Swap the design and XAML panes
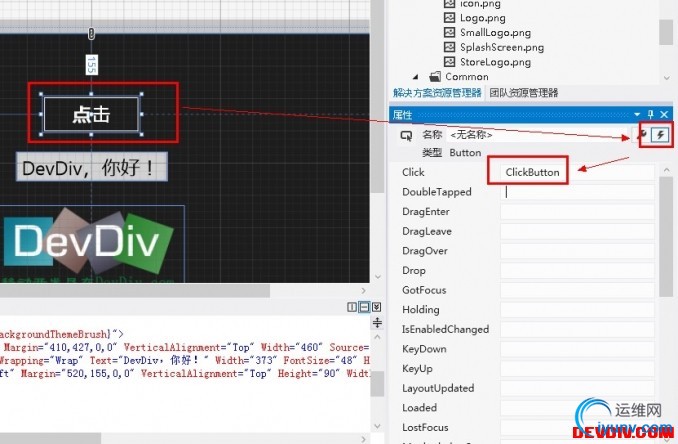 (x=377, y=323)
